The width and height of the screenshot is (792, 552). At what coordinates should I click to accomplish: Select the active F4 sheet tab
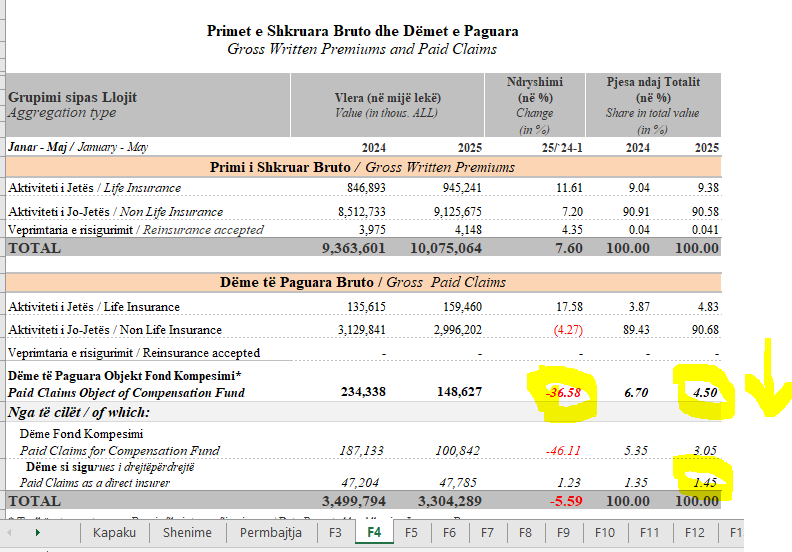(x=374, y=533)
